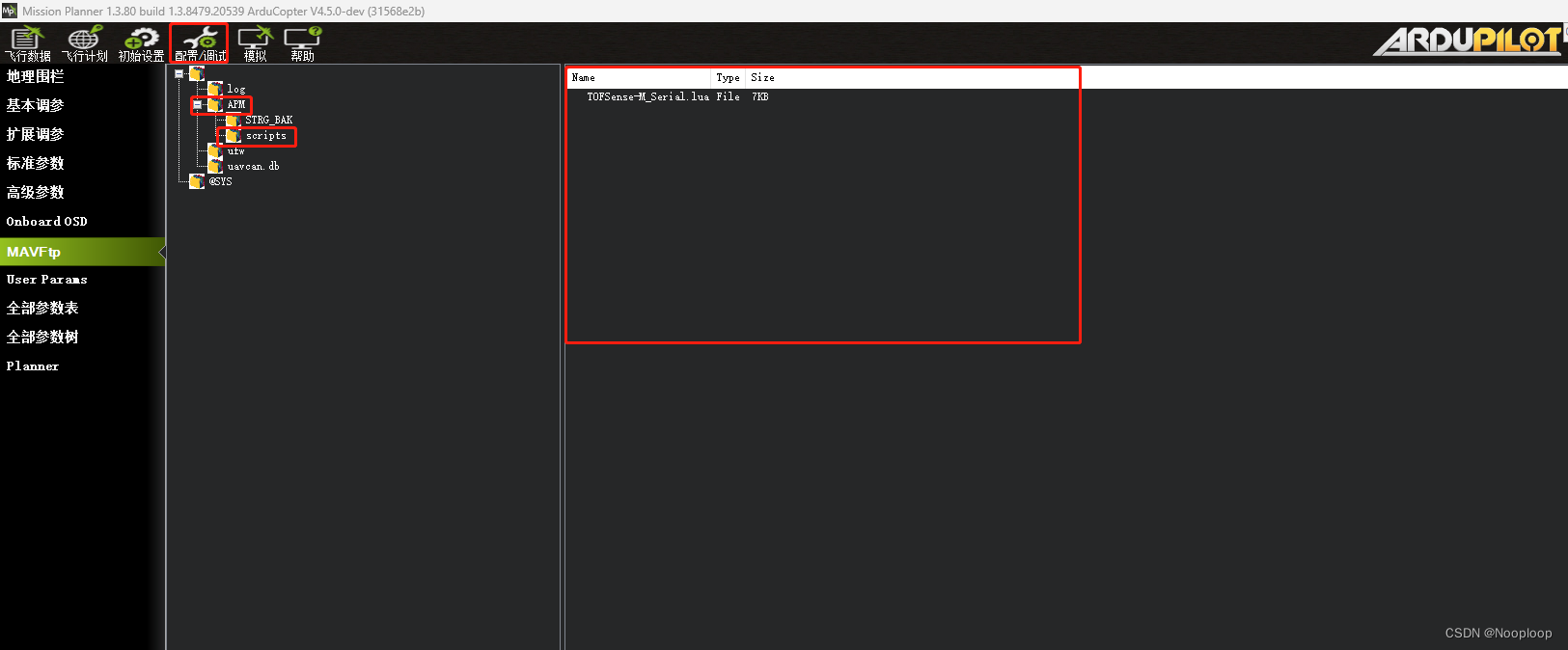Select the root folder in the tree
The width and height of the screenshot is (1568, 650).
coord(197,73)
